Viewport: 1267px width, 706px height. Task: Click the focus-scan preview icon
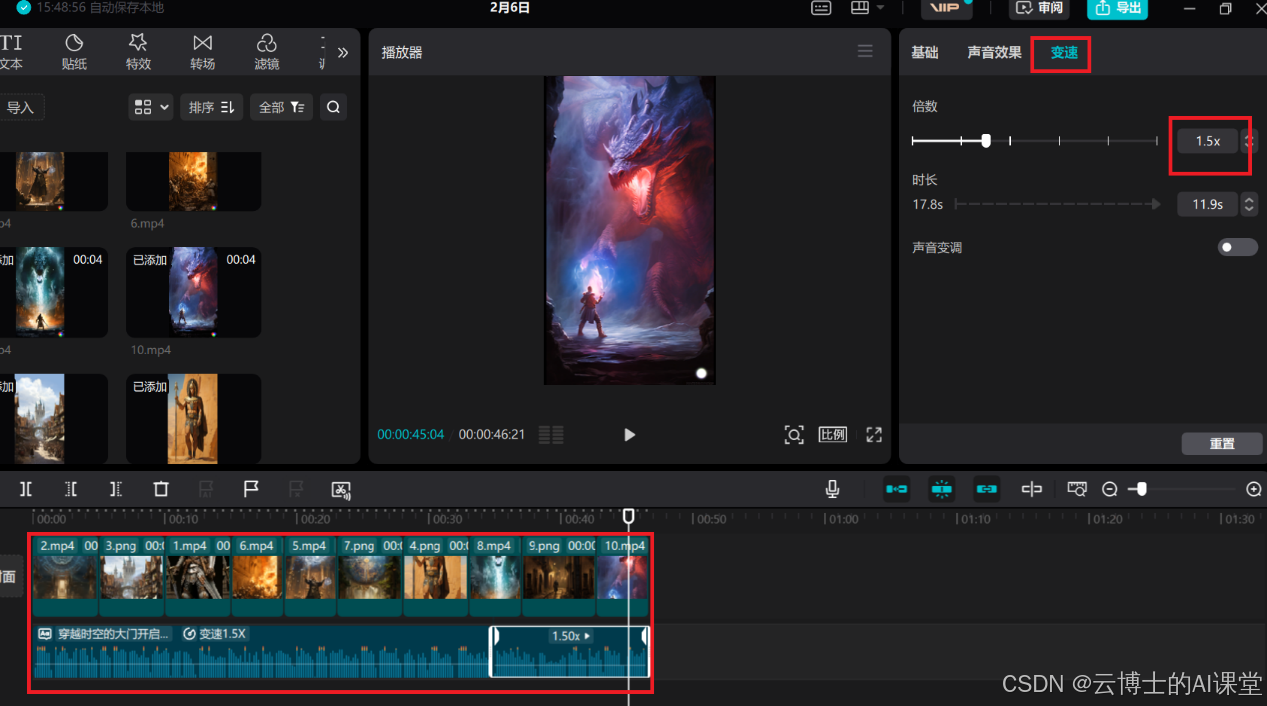point(794,435)
